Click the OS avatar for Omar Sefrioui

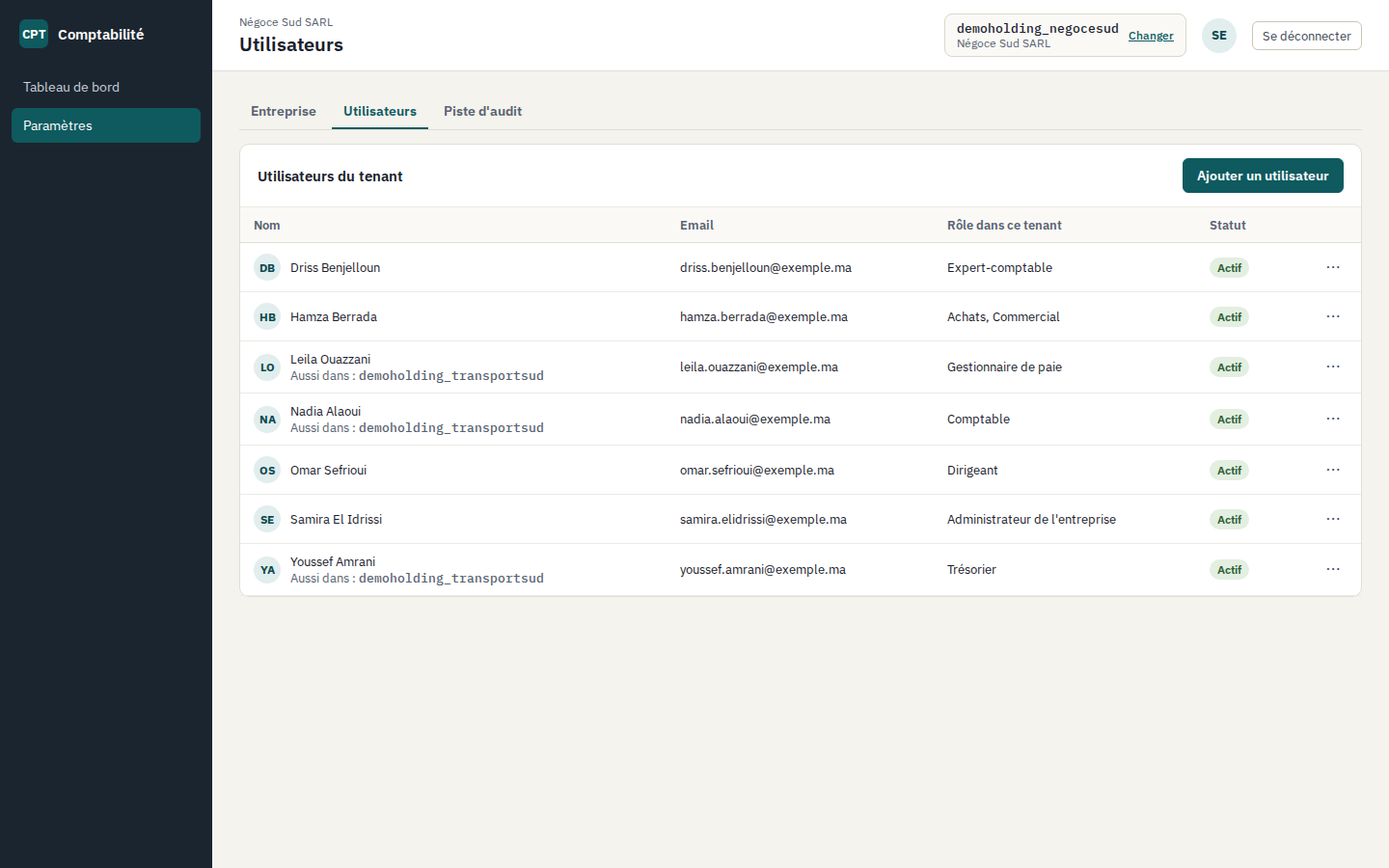tap(267, 471)
